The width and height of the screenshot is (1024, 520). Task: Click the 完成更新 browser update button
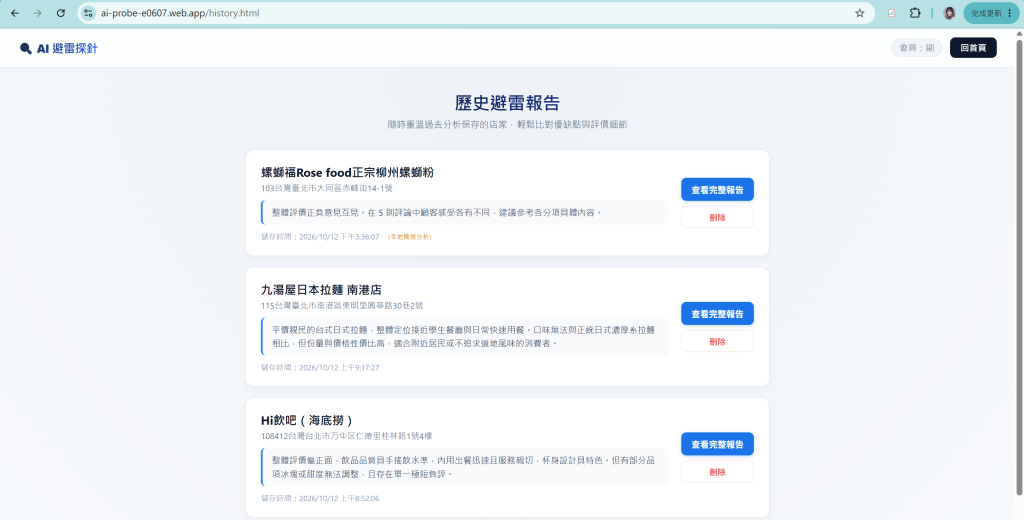pyautogui.click(x=991, y=13)
